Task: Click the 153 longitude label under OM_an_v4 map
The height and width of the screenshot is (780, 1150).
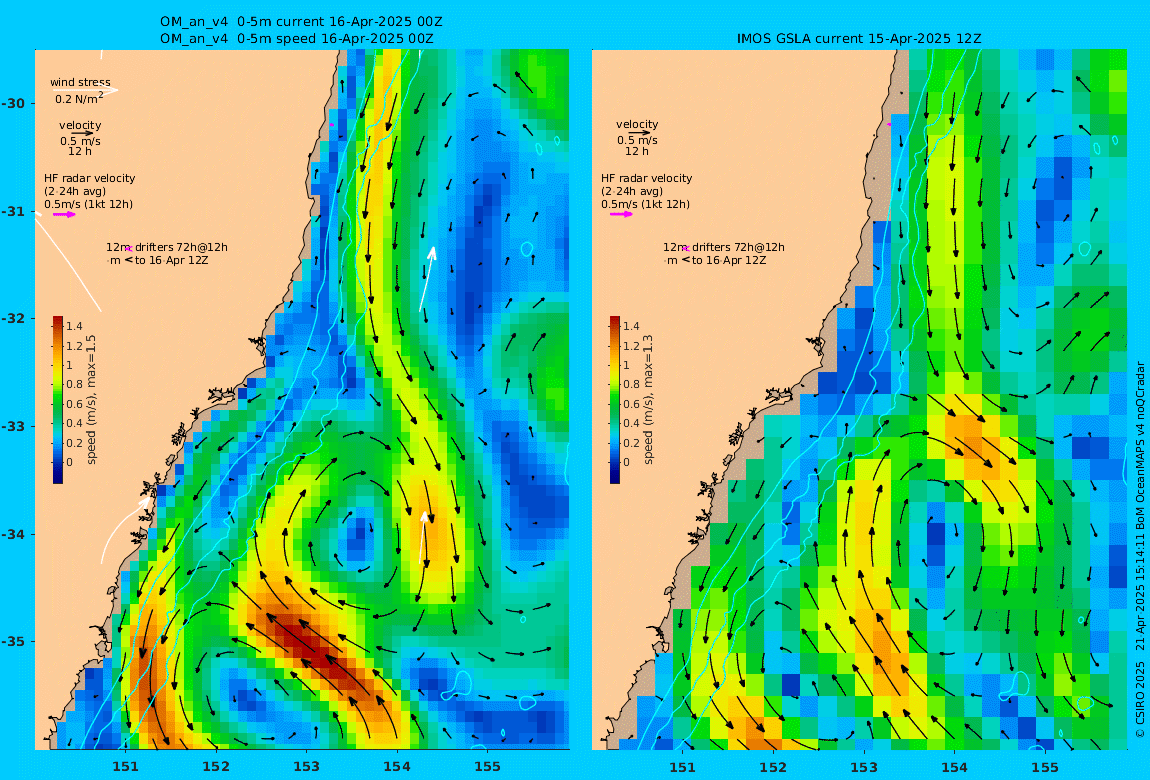Action: (x=307, y=767)
